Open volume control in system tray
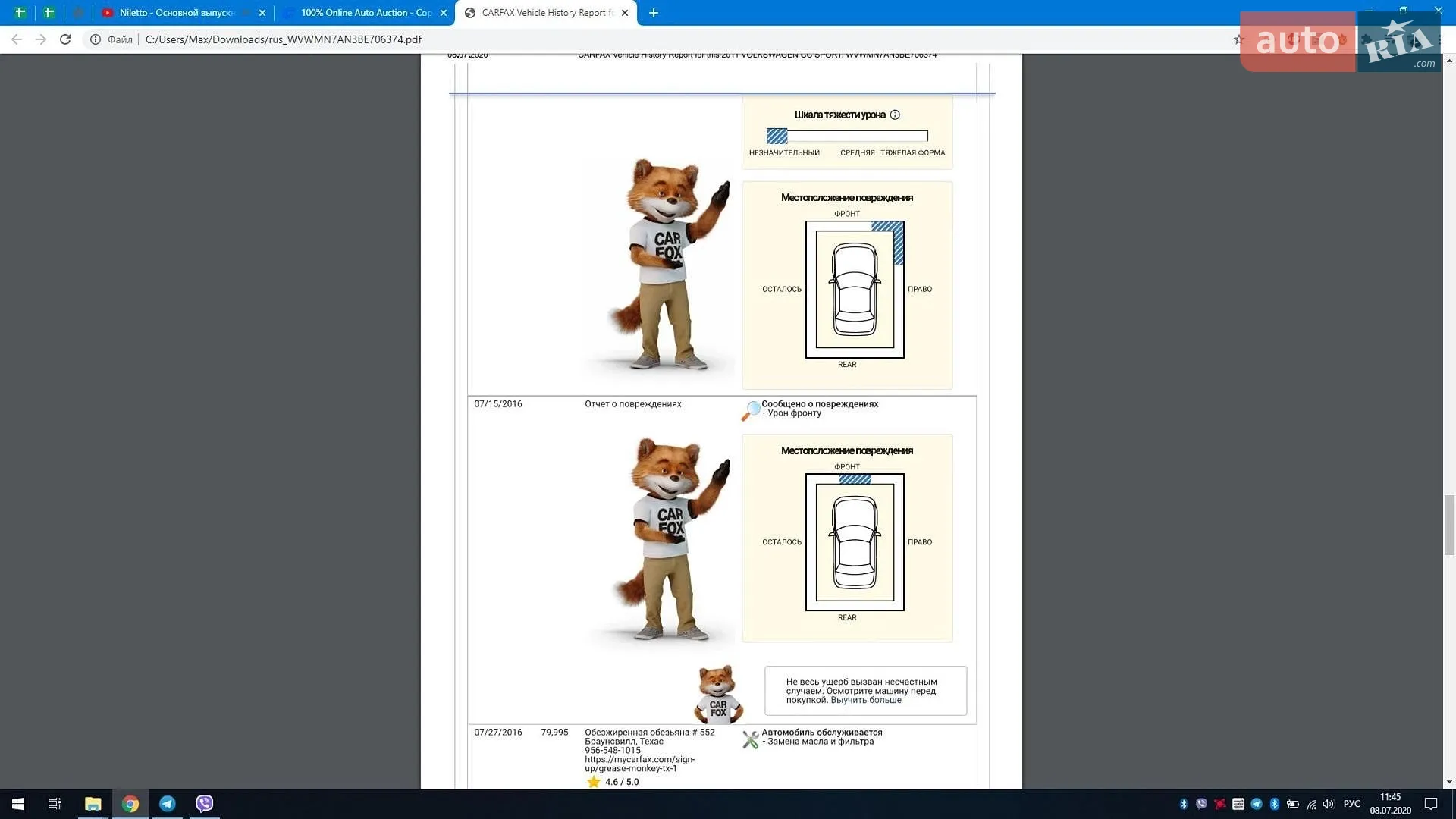Image resolution: width=1456 pixels, height=819 pixels. tap(1329, 804)
